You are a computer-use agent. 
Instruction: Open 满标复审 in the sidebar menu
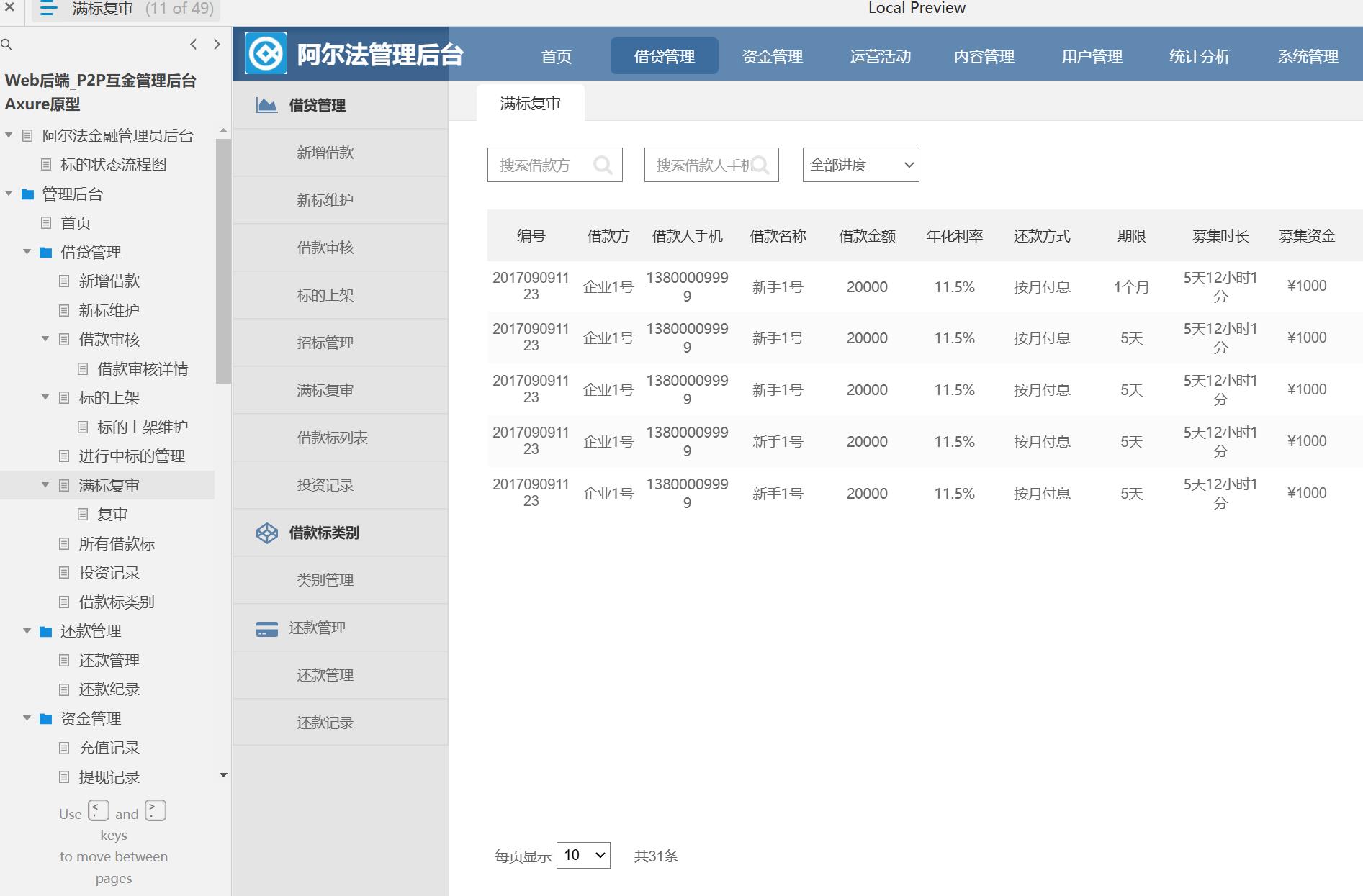coord(340,390)
